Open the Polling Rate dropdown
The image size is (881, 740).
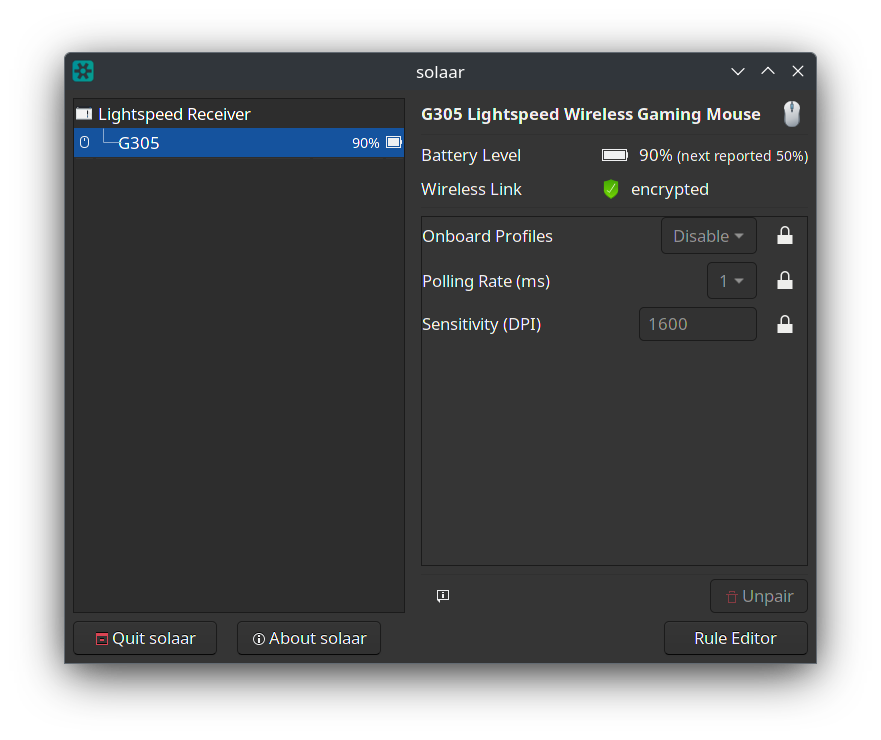[731, 280]
